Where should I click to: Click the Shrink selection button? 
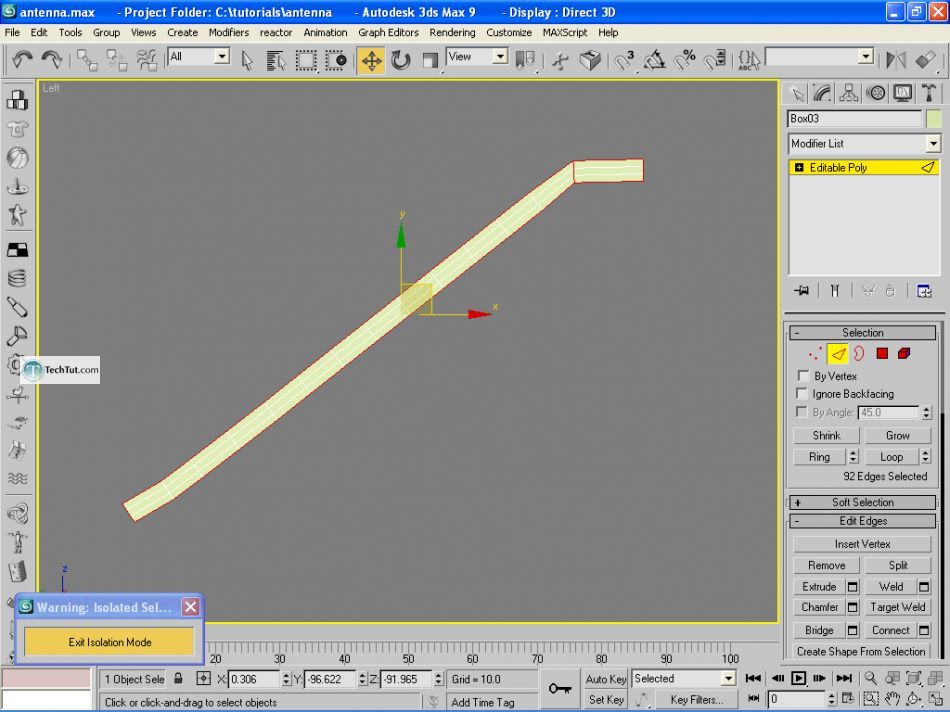coord(826,436)
